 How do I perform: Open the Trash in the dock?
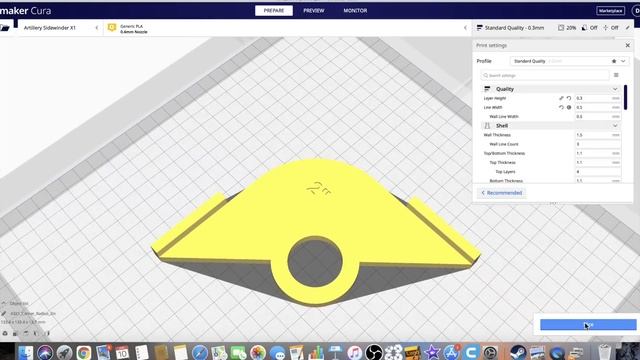tap(604, 352)
